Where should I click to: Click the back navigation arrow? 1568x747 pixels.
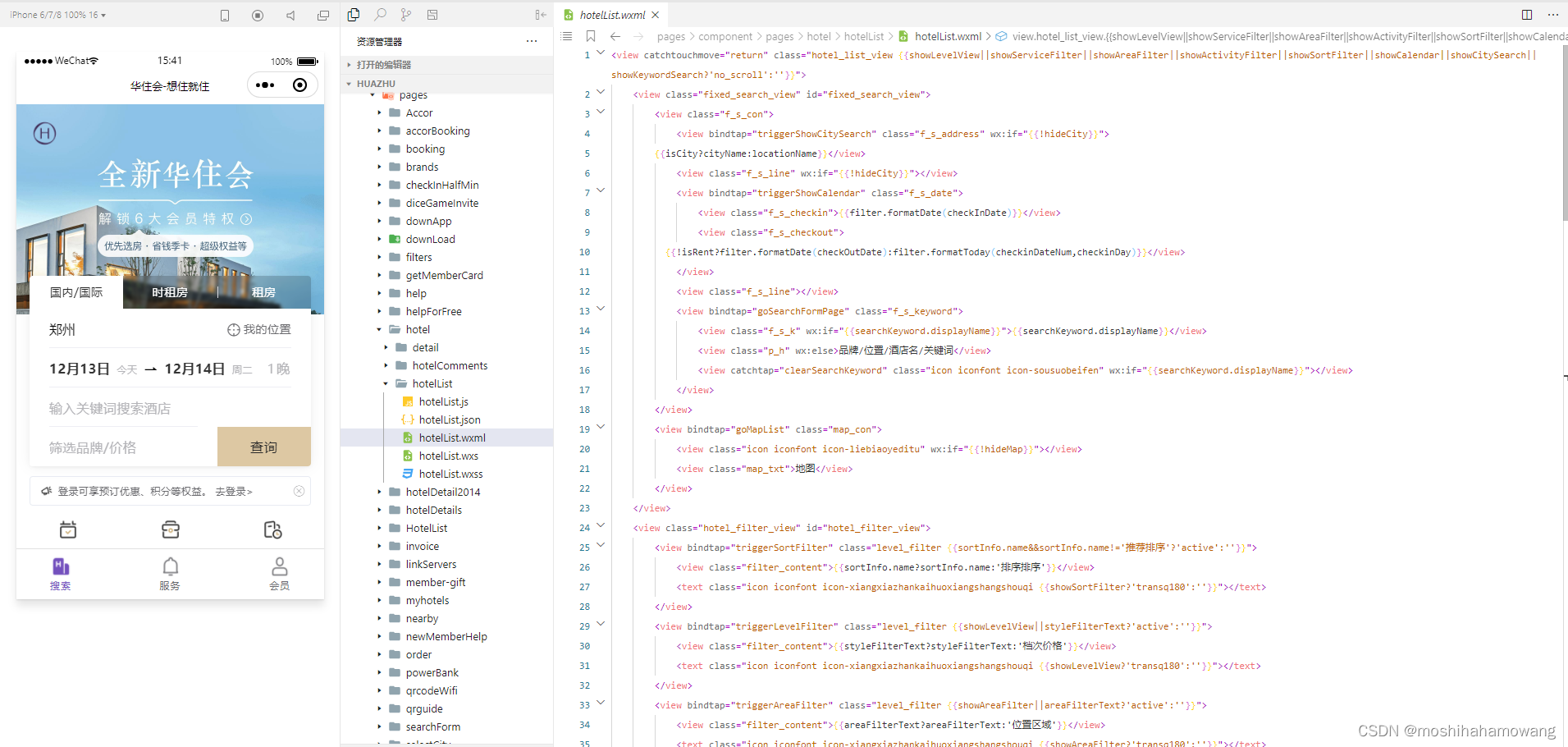tap(615, 36)
